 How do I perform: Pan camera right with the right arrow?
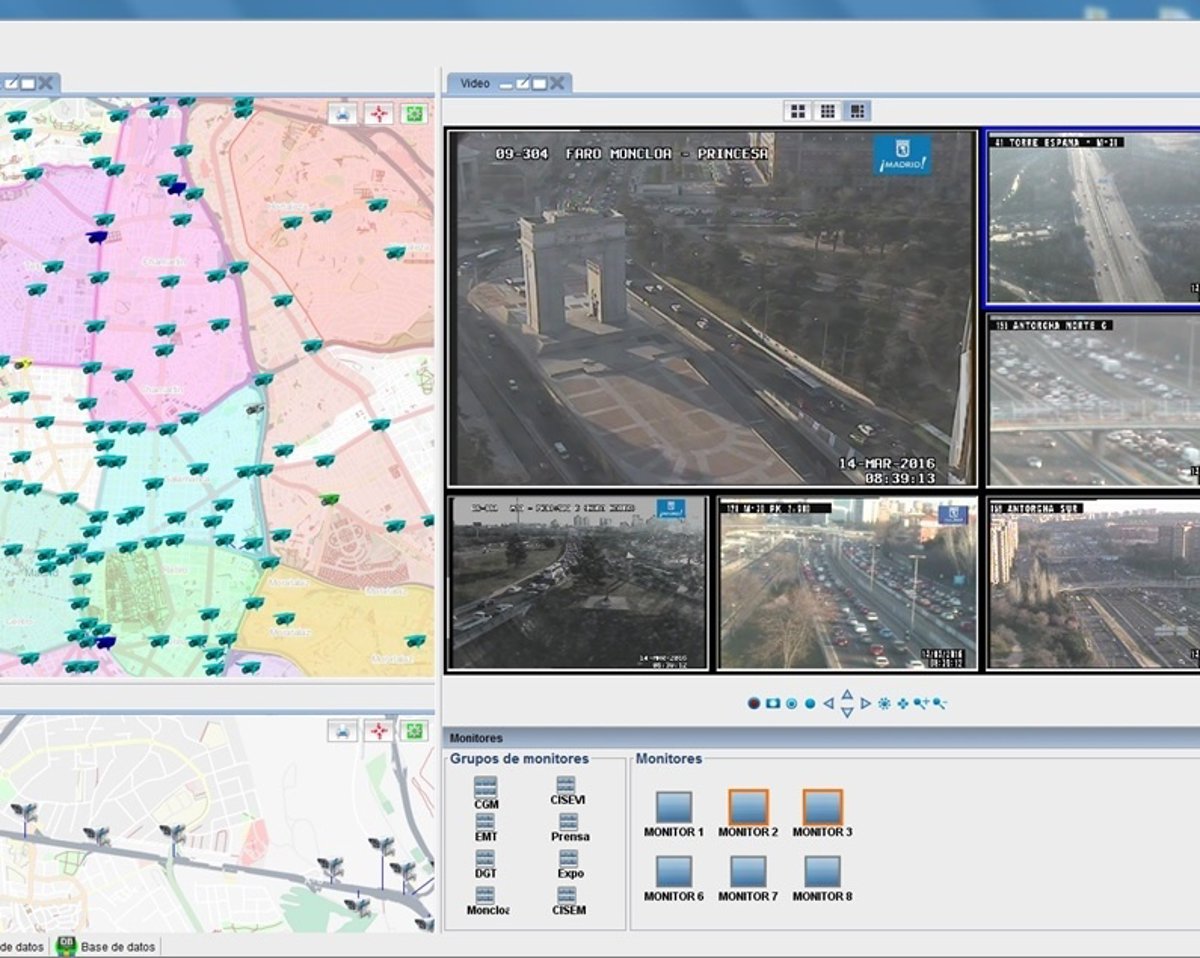866,704
